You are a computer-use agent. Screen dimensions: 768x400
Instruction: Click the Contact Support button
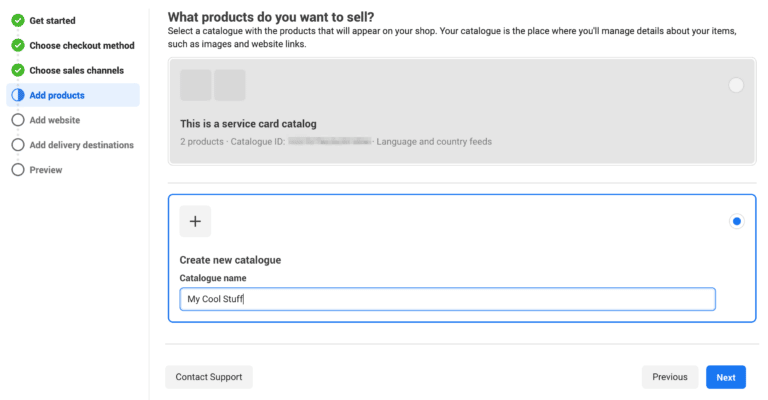coord(209,377)
